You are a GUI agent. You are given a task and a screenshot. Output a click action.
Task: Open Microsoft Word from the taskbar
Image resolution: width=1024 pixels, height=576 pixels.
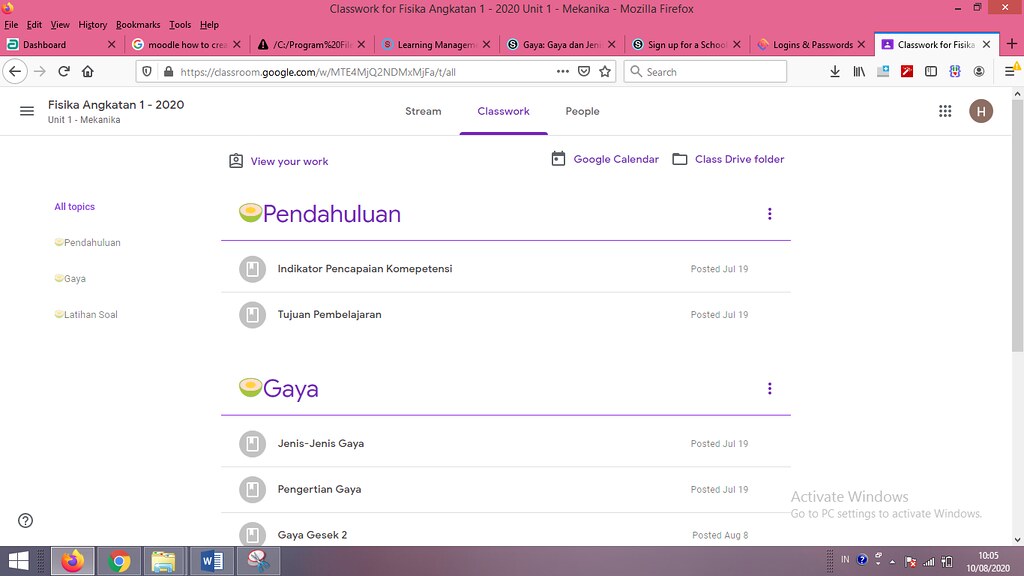(212, 561)
